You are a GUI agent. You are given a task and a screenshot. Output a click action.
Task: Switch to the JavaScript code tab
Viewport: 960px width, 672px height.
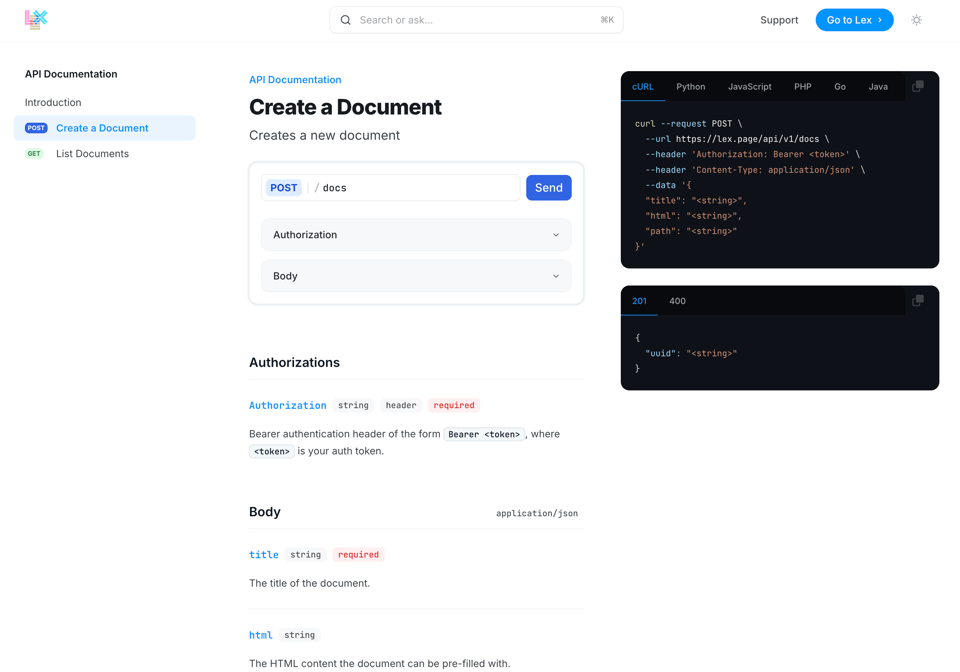pyautogui.click(x=749, y=87)
